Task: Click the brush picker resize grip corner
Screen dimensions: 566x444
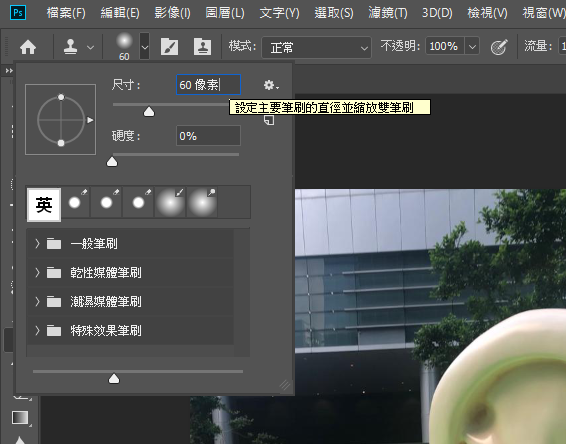Action: pyautogui.click(x=285, y=385)
